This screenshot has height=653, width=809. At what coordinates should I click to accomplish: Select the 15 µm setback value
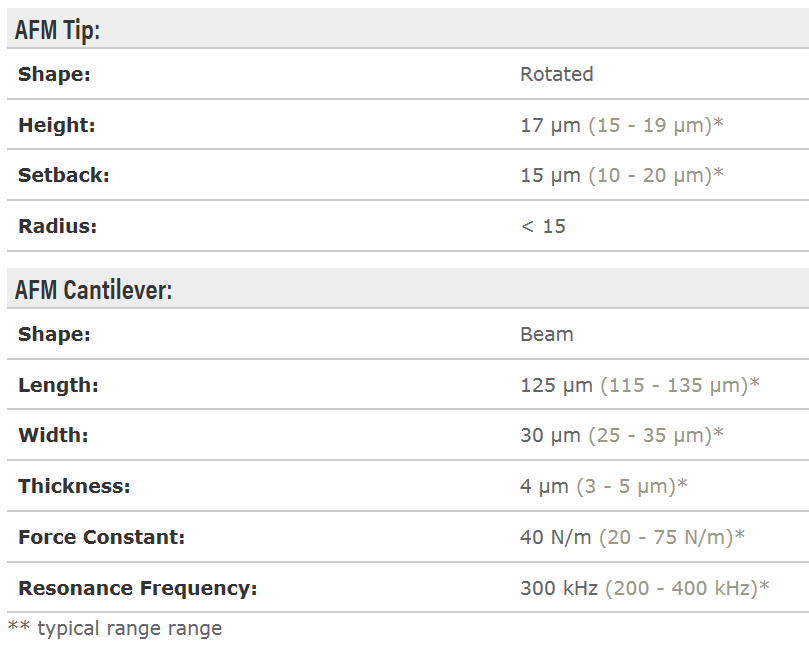pos(550,175)
